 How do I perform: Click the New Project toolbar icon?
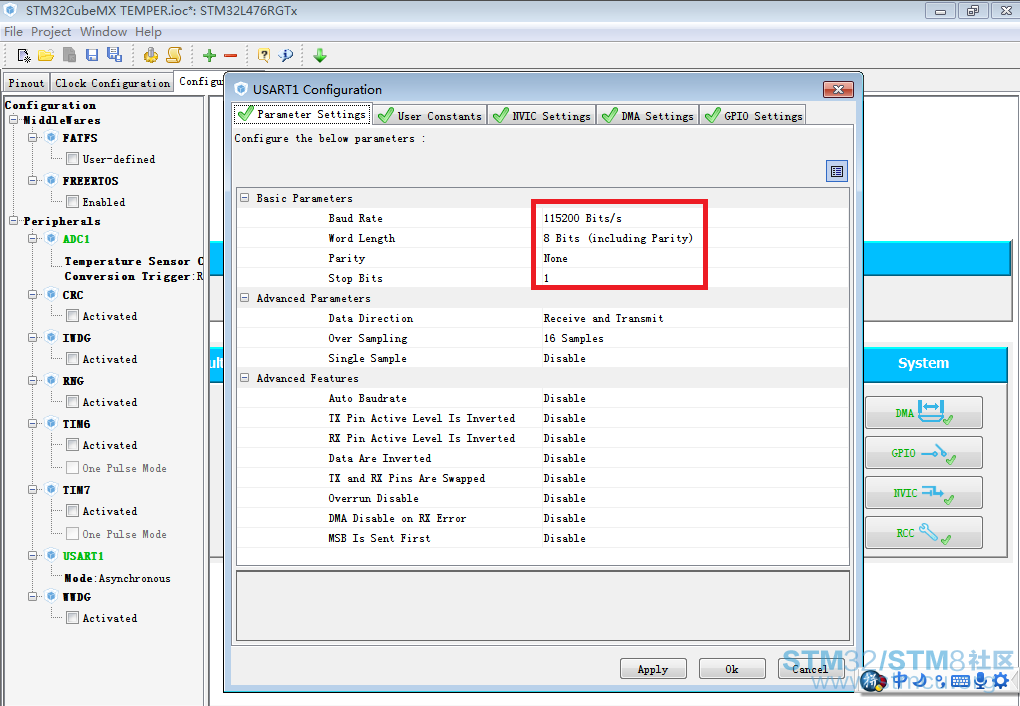[23, 55]
